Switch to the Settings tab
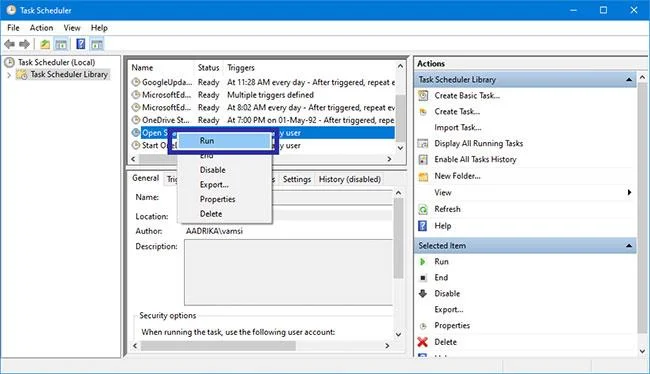 coord(297,180)
